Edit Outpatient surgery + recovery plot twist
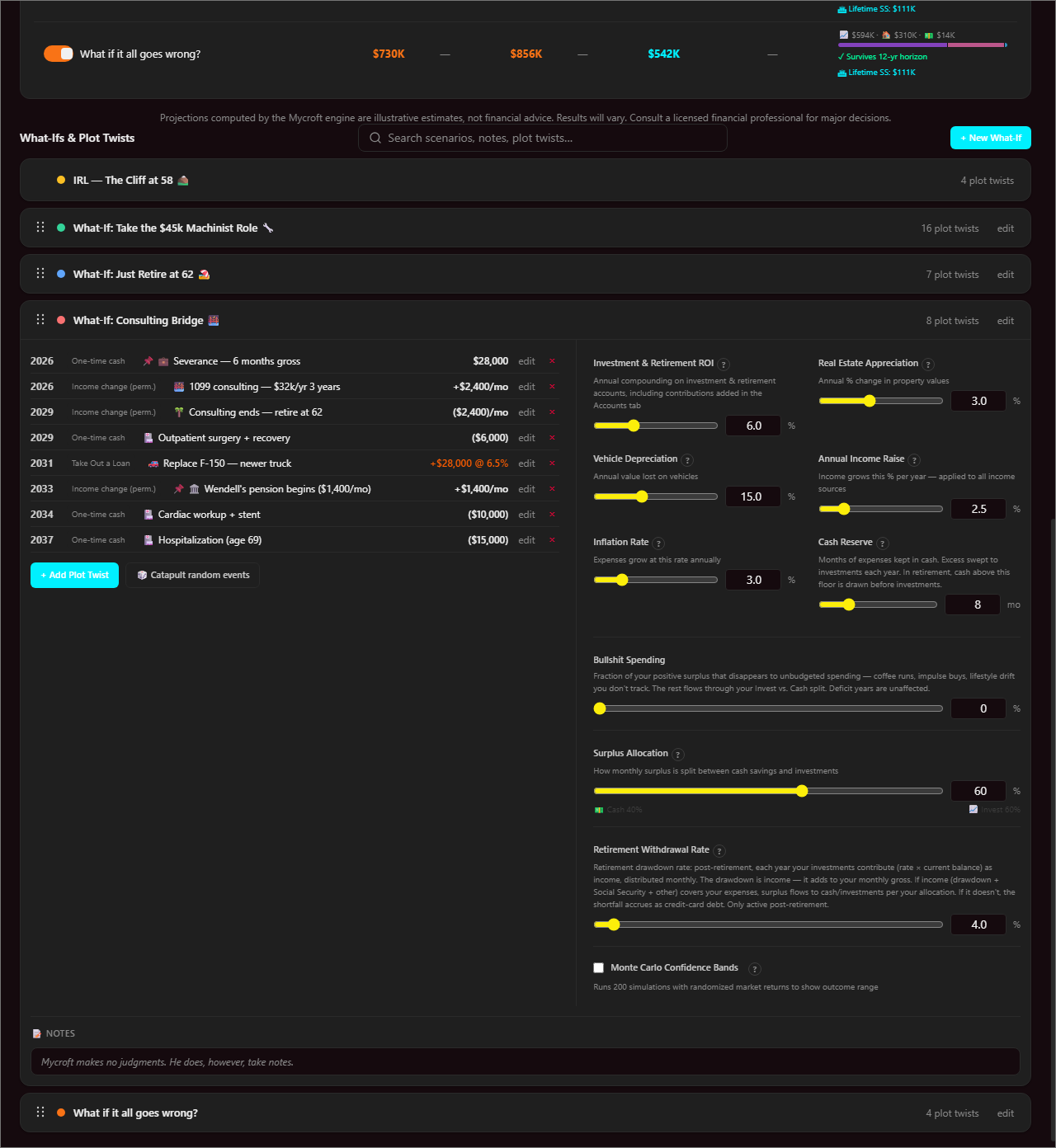The height and width of the screenshot is (1148, 1056). coord(526,438)
